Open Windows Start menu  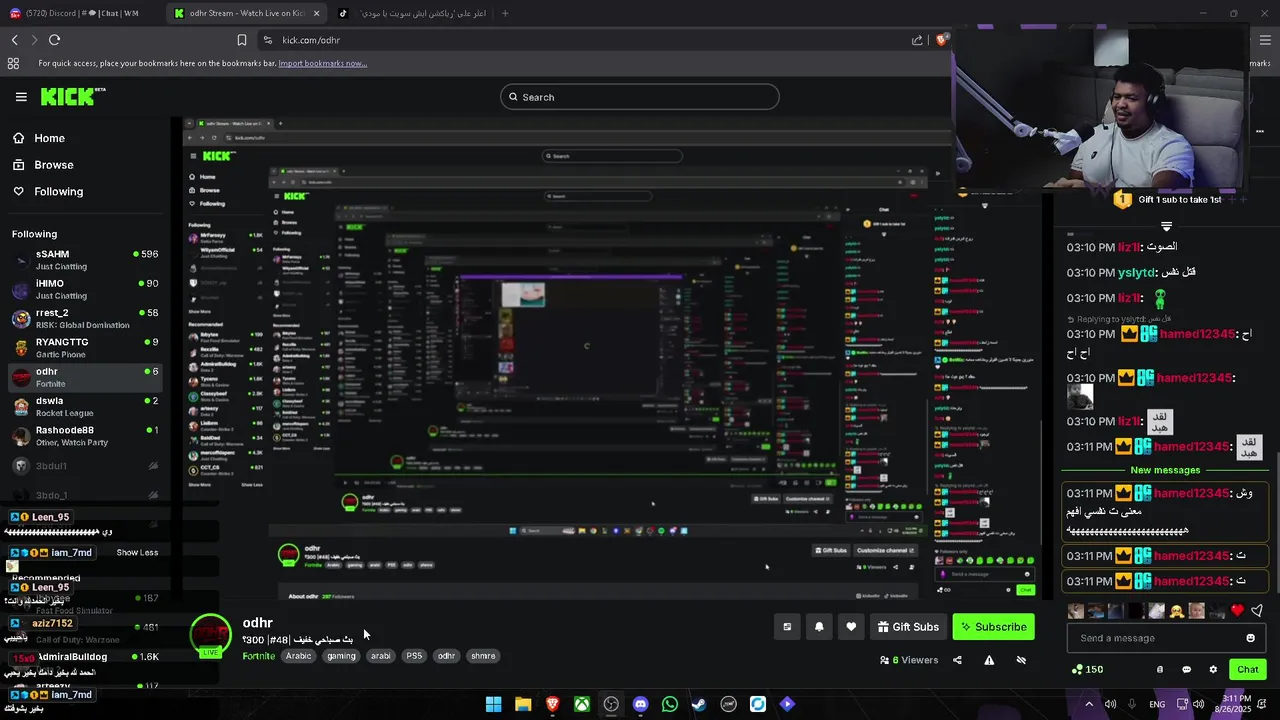click(493, 704)
